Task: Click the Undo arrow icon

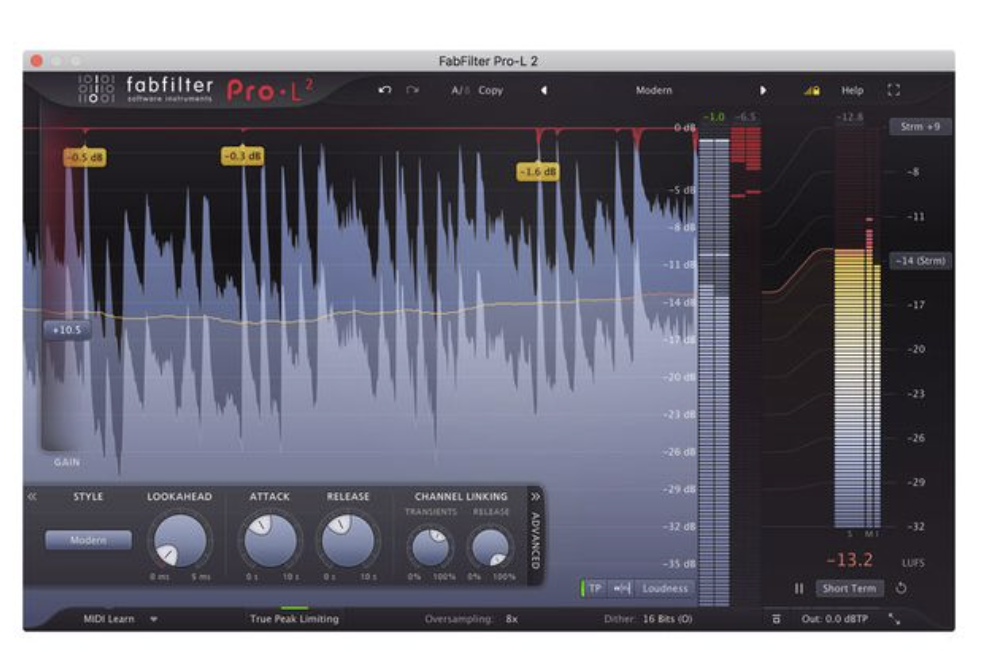Action: (x=385, y=90)
